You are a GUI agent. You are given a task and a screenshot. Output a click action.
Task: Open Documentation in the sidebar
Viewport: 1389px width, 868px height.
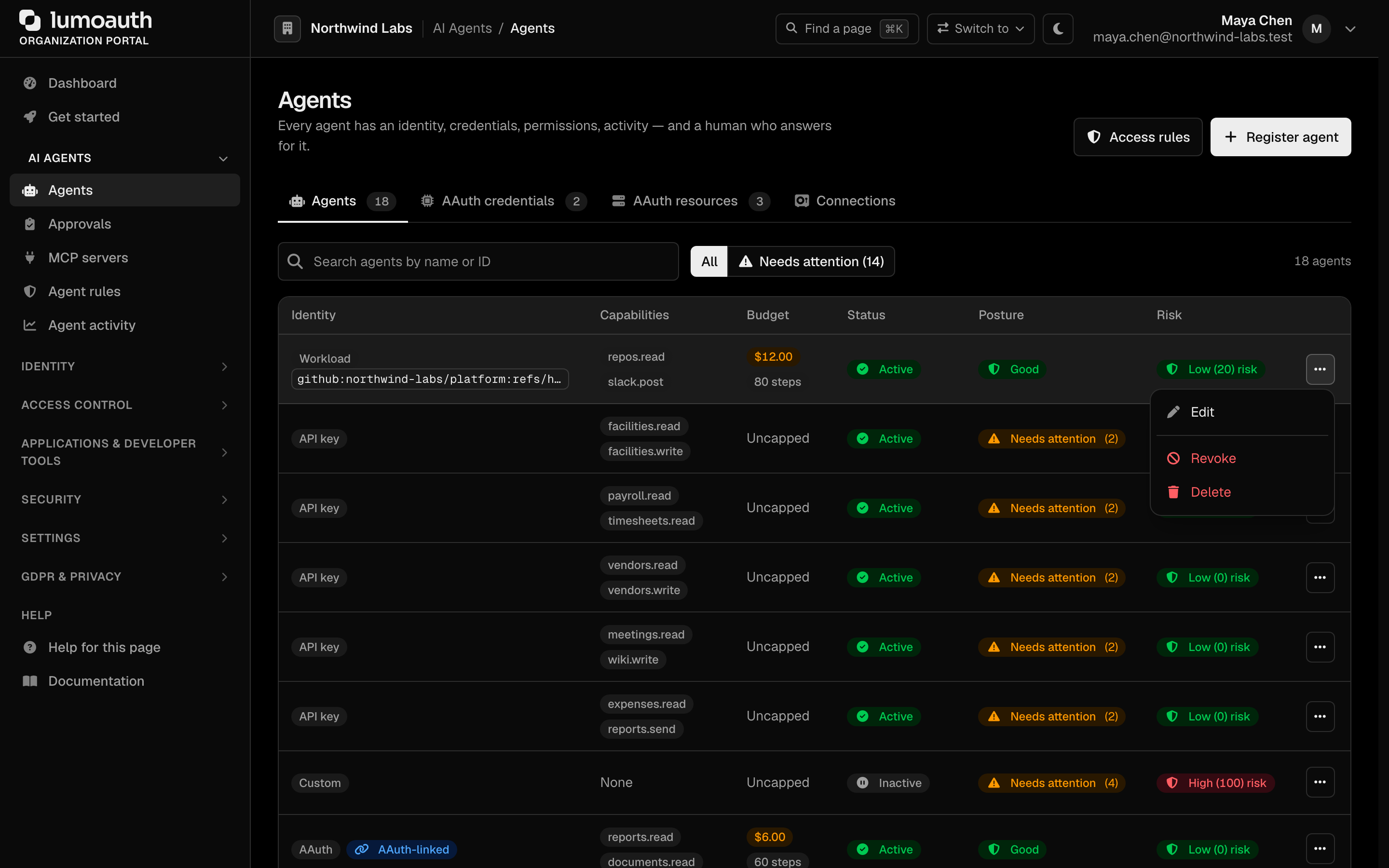coord(124,681)
